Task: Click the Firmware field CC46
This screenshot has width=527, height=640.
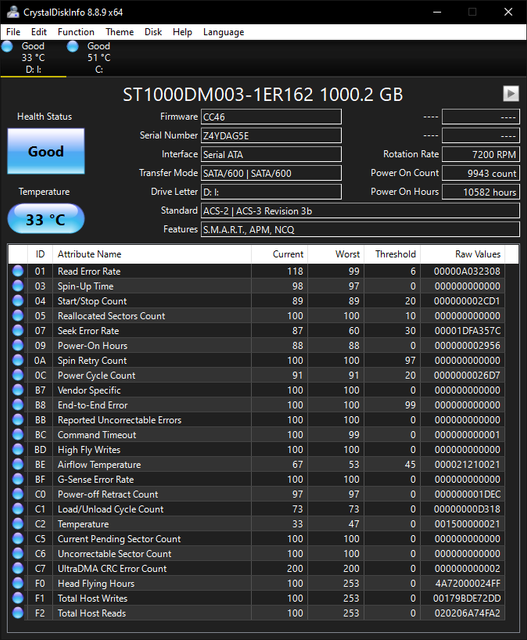Action: (271, 117)
